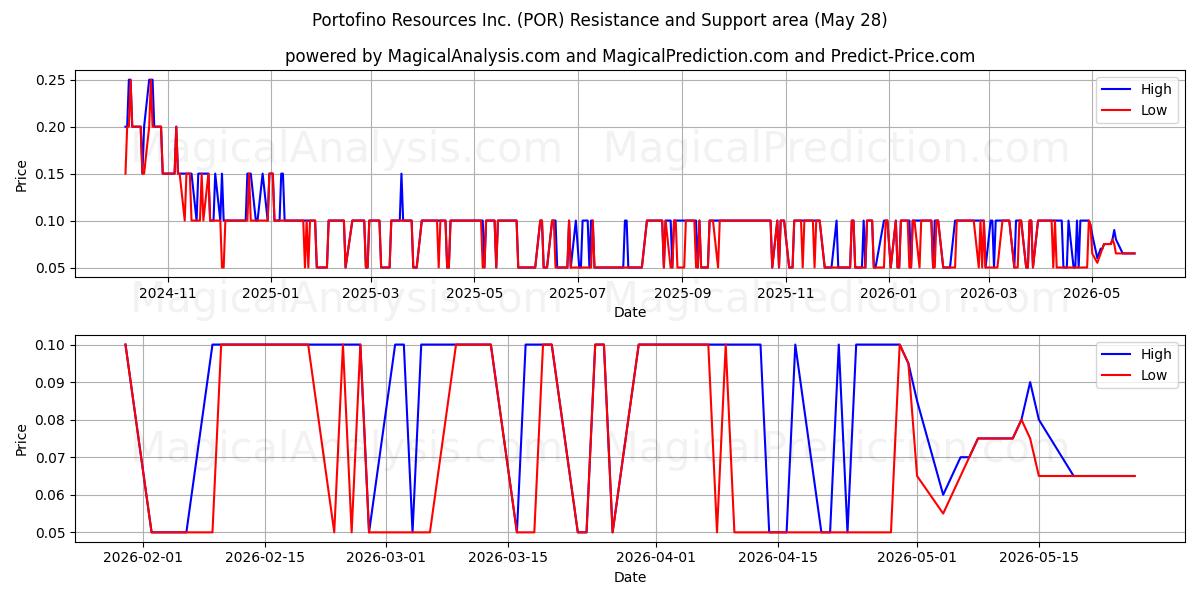This screenshot has height=600, width=1200.
Task: Click the subtitle 'powered by MagicalAnalysis.com and MagicalPrediction.com and Predict-Price.com'
Action: pos(630,56)
